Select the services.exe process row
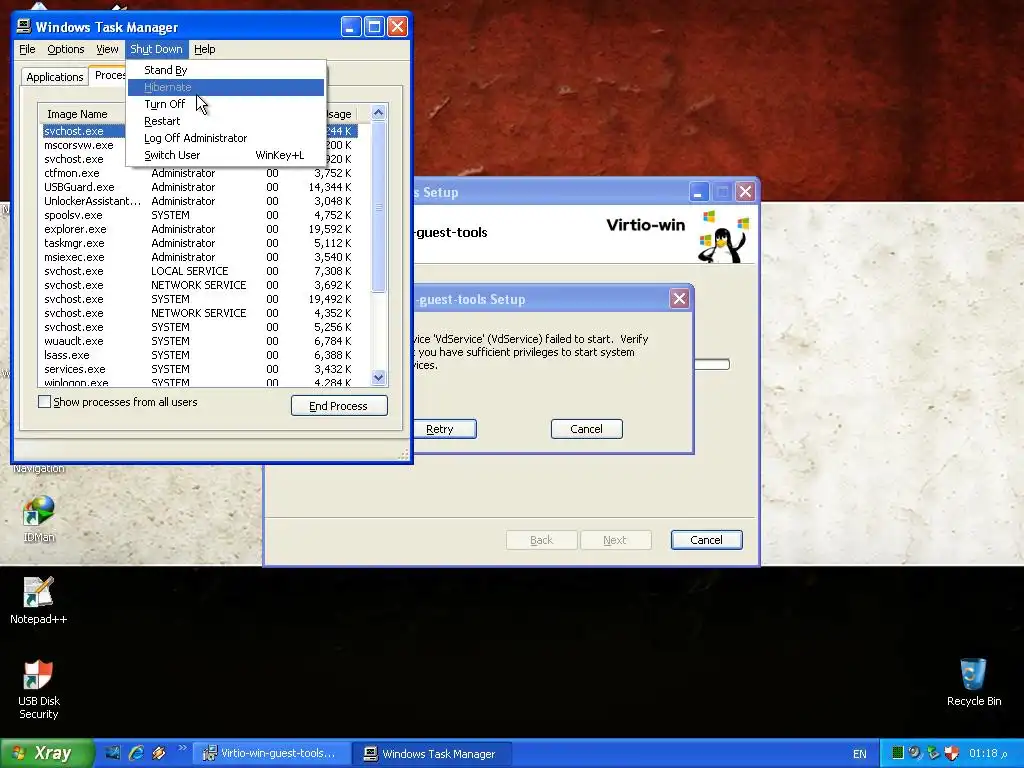This screenshot has width=1024, height=768. [x=200, y=369]
